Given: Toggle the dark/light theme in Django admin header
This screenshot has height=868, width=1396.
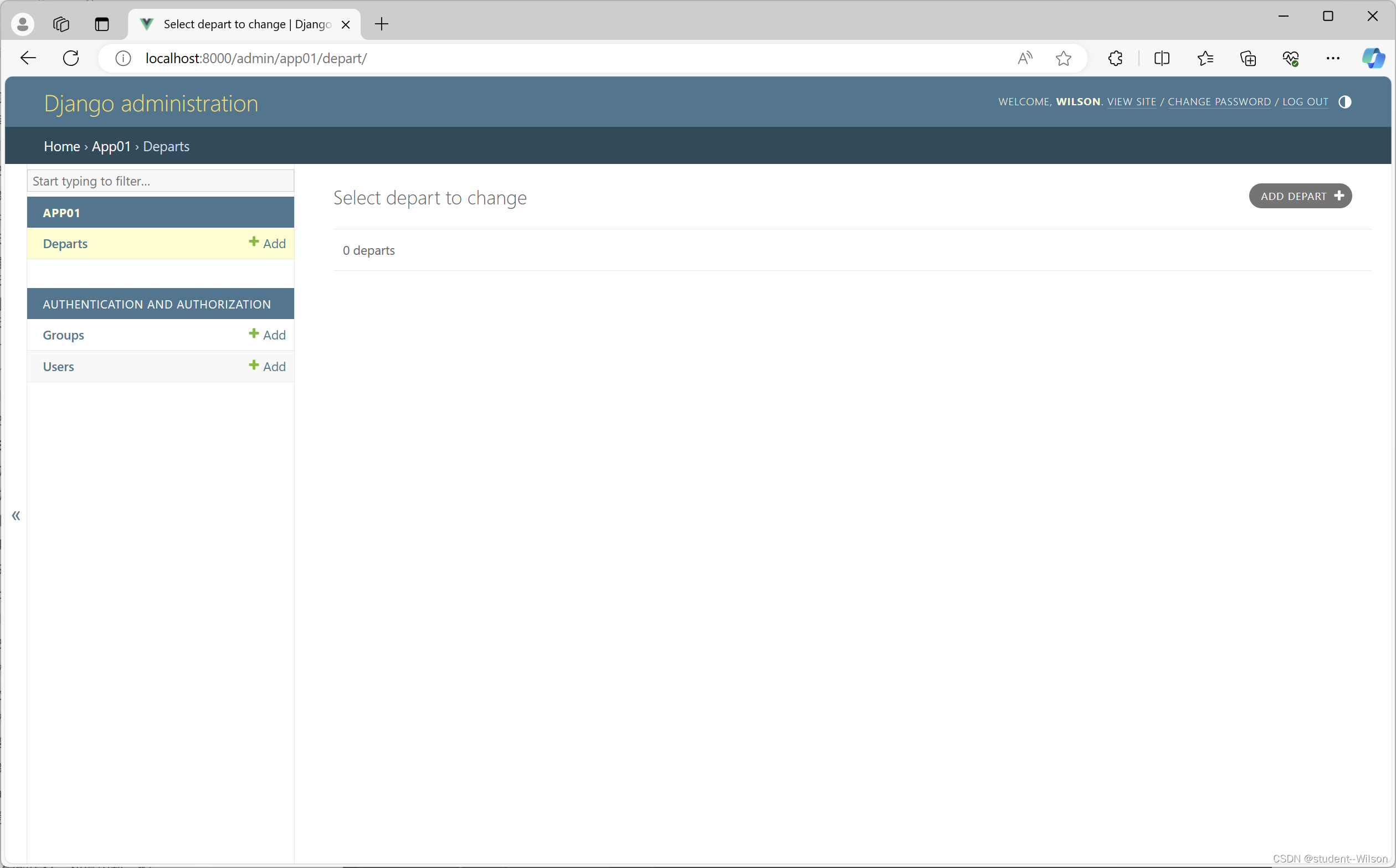Looking at the screenshot, I should (x=1346, y=101).
